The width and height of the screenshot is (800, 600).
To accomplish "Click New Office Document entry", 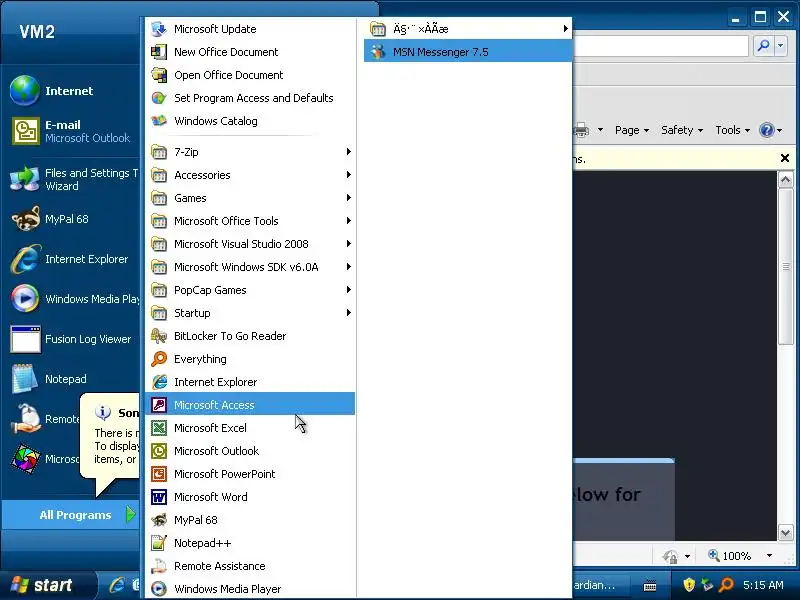I will pos(250,52).
